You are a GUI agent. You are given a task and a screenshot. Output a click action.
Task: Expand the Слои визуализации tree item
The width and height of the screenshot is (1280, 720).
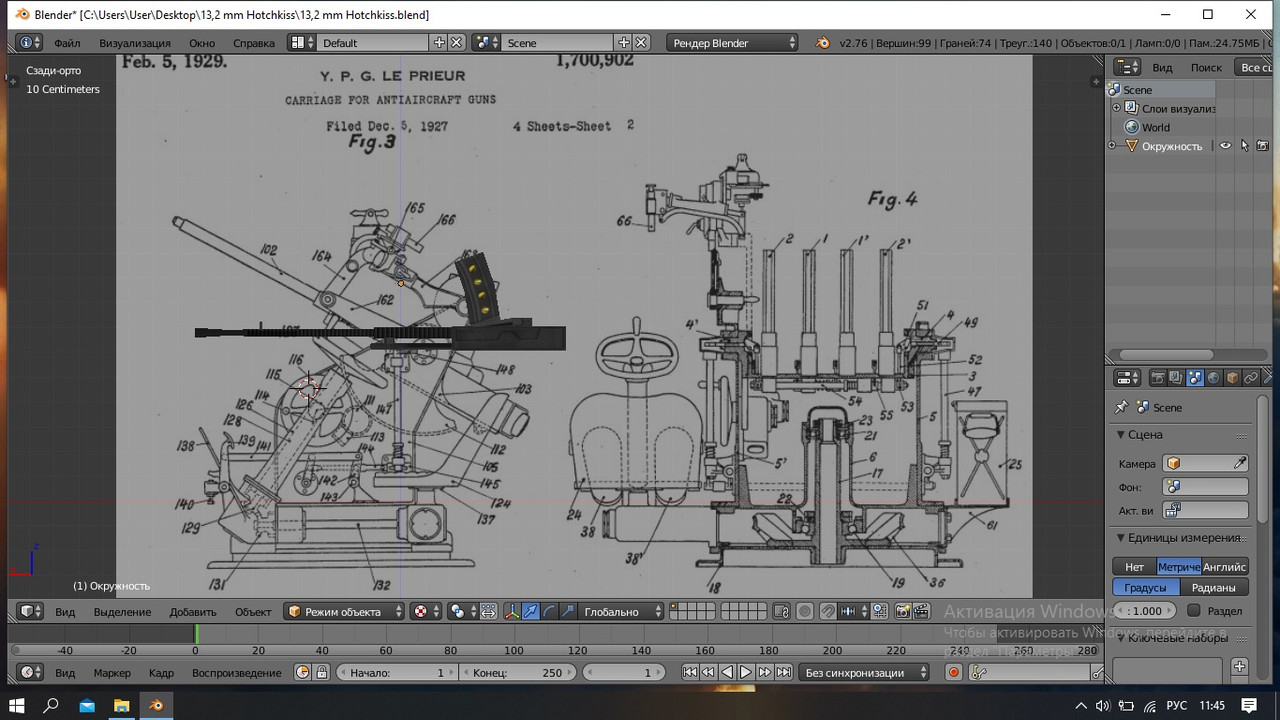pyautogui.click(x=1116, y=108)
